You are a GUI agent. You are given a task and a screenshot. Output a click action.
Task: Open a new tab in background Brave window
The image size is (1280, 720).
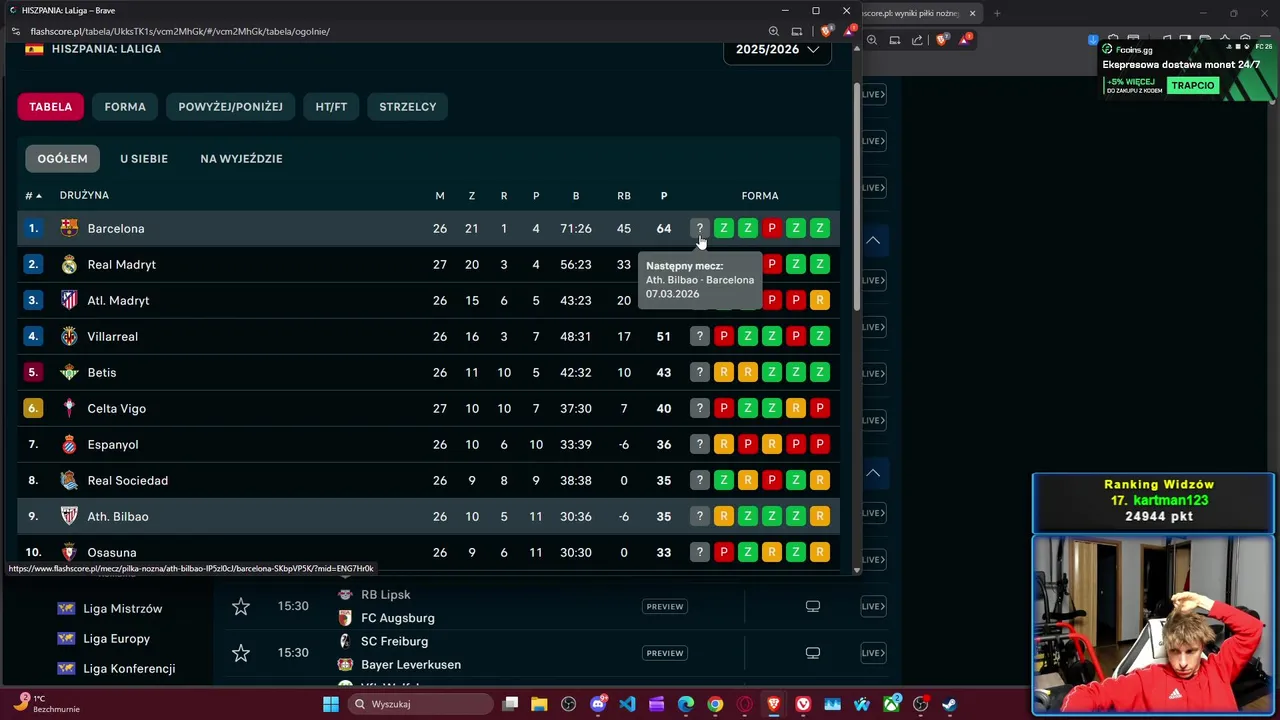pyautogui.click(x=997, y=13)
